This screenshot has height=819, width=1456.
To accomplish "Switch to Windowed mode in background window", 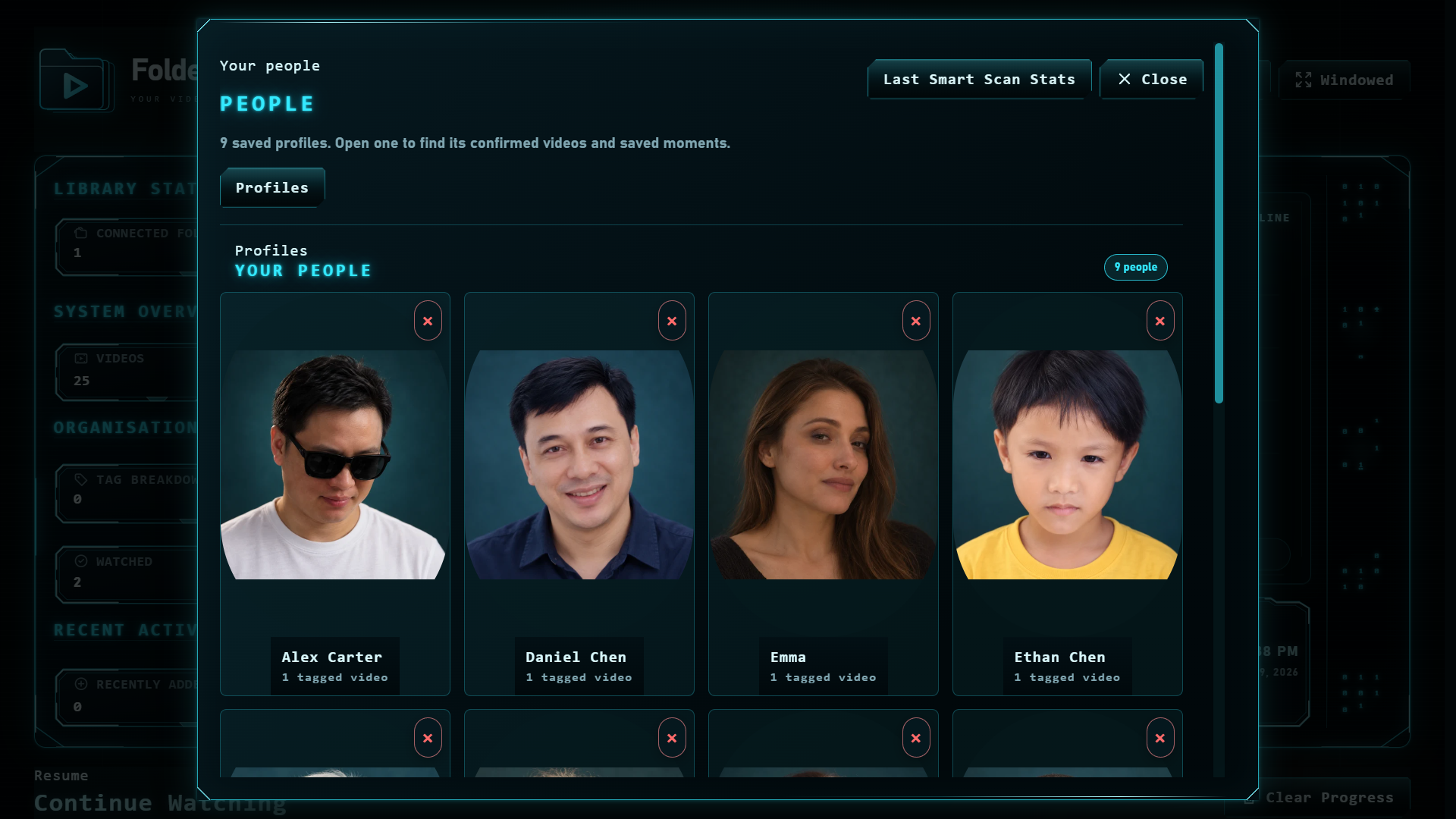I will [x=1345, y=80].
